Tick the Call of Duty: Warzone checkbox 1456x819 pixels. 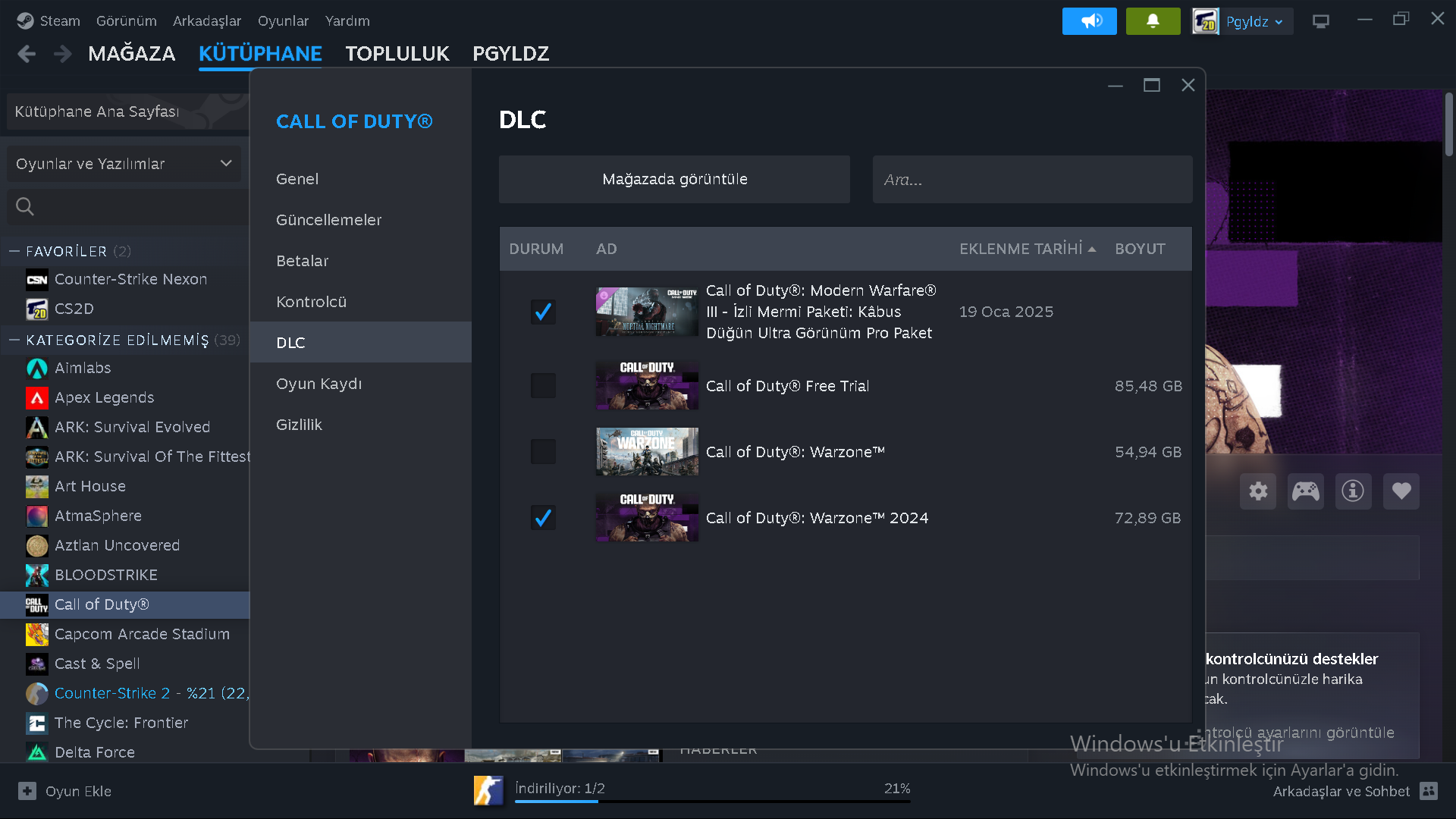pyautogui.click(x=543, y=452)
